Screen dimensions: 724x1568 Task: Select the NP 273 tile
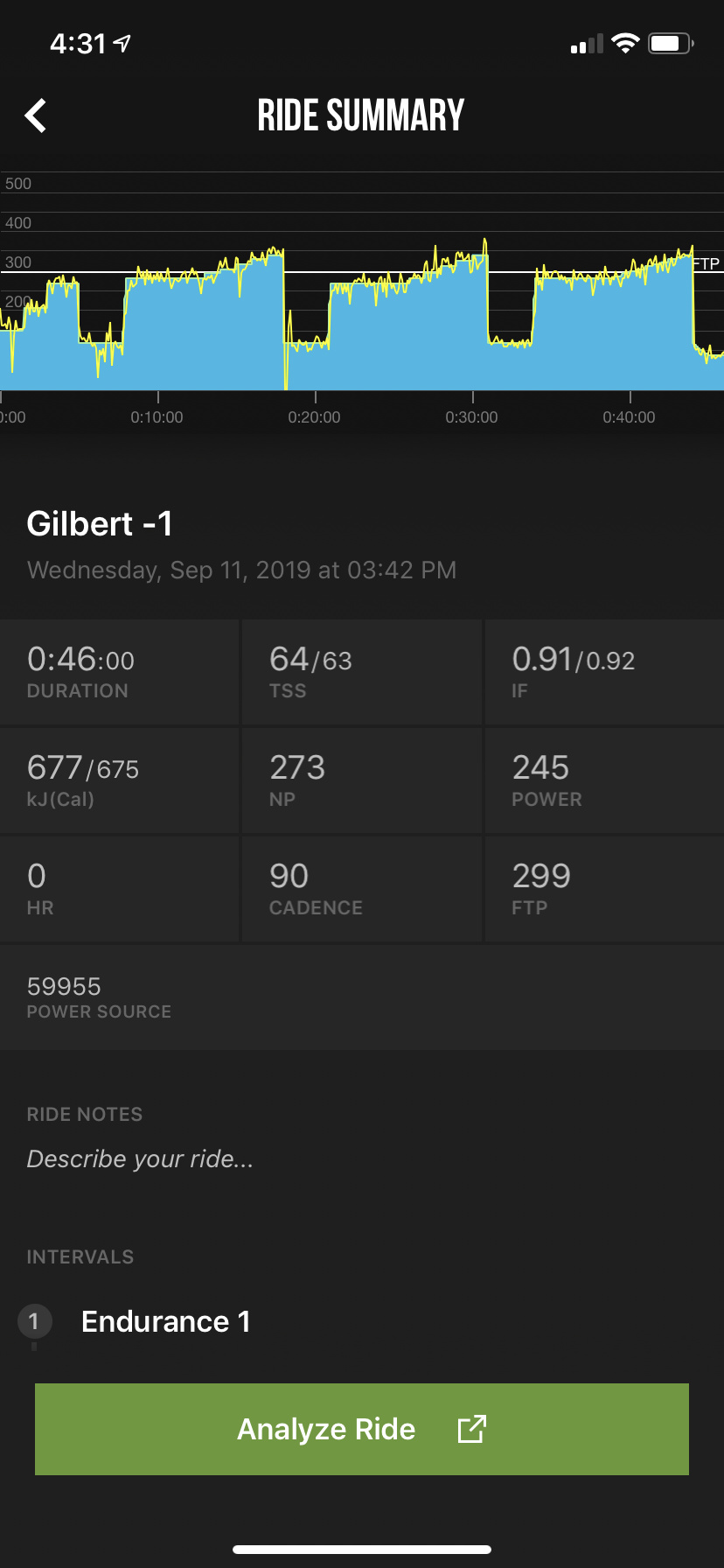tap(361, 780)
